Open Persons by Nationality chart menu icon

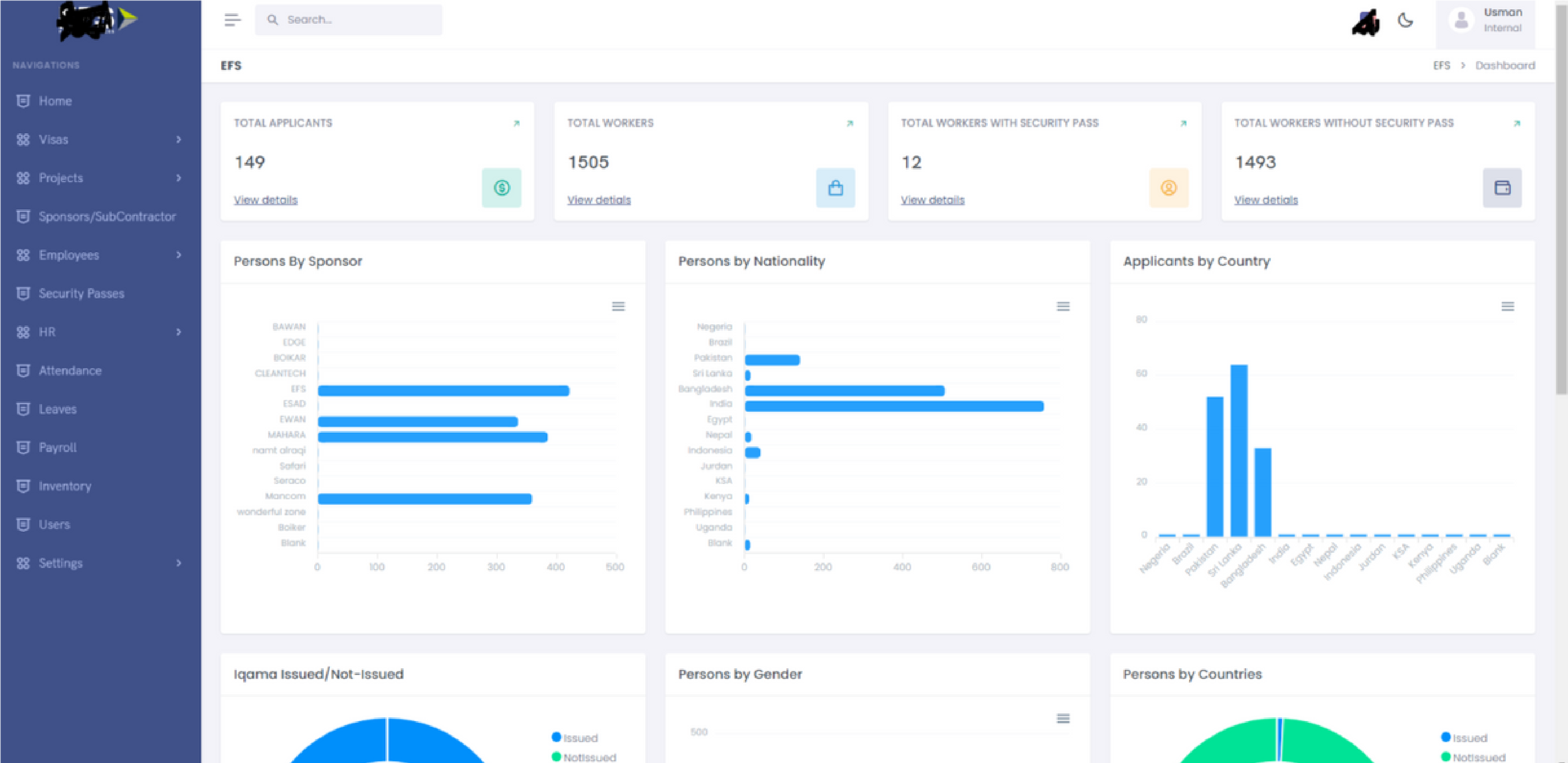click(1063, 306)
